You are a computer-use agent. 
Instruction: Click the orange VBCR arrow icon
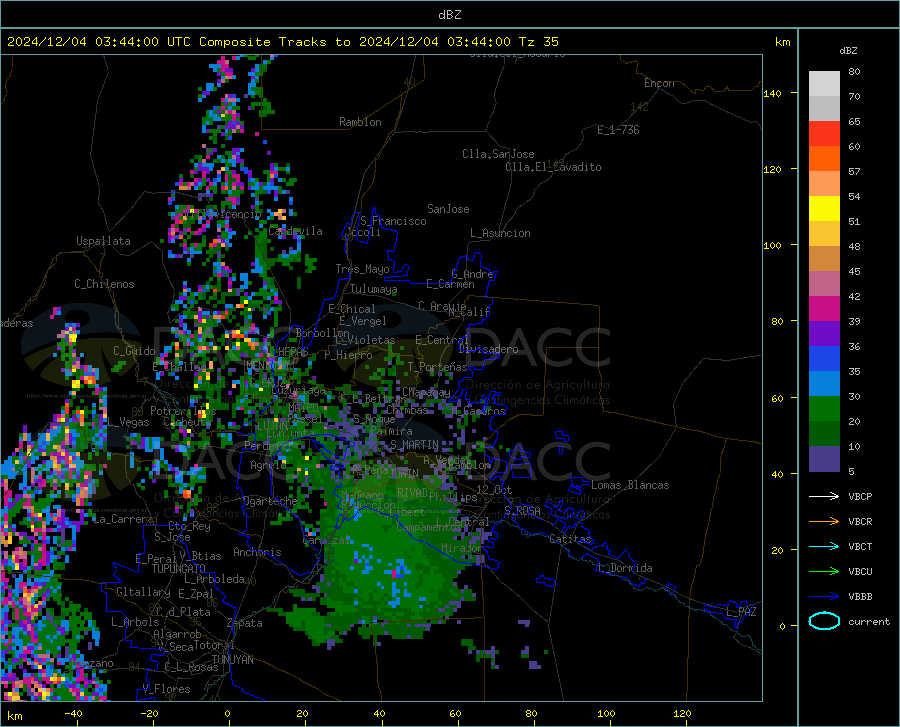pyautogui.click(x=824, y=521)
